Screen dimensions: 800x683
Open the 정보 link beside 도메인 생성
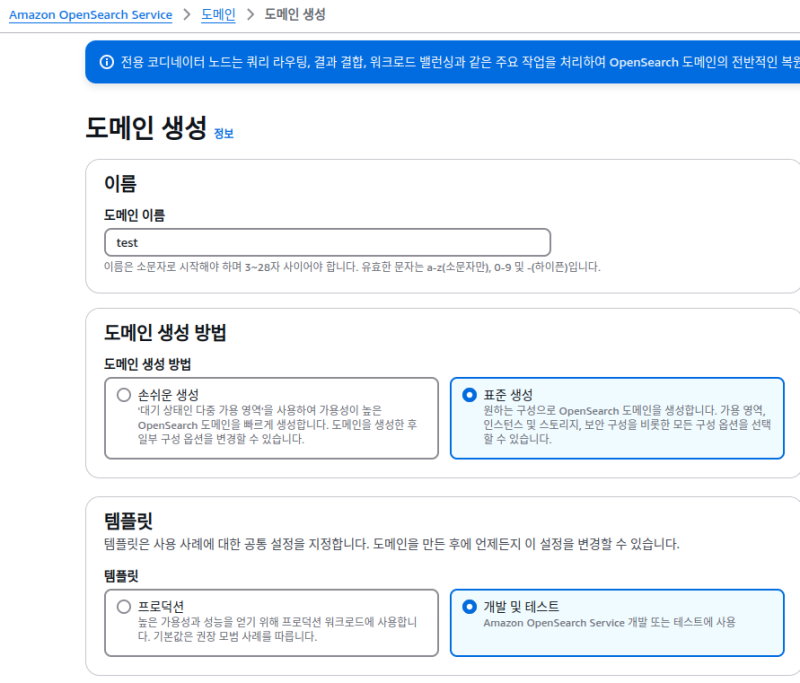click(223, 134)
